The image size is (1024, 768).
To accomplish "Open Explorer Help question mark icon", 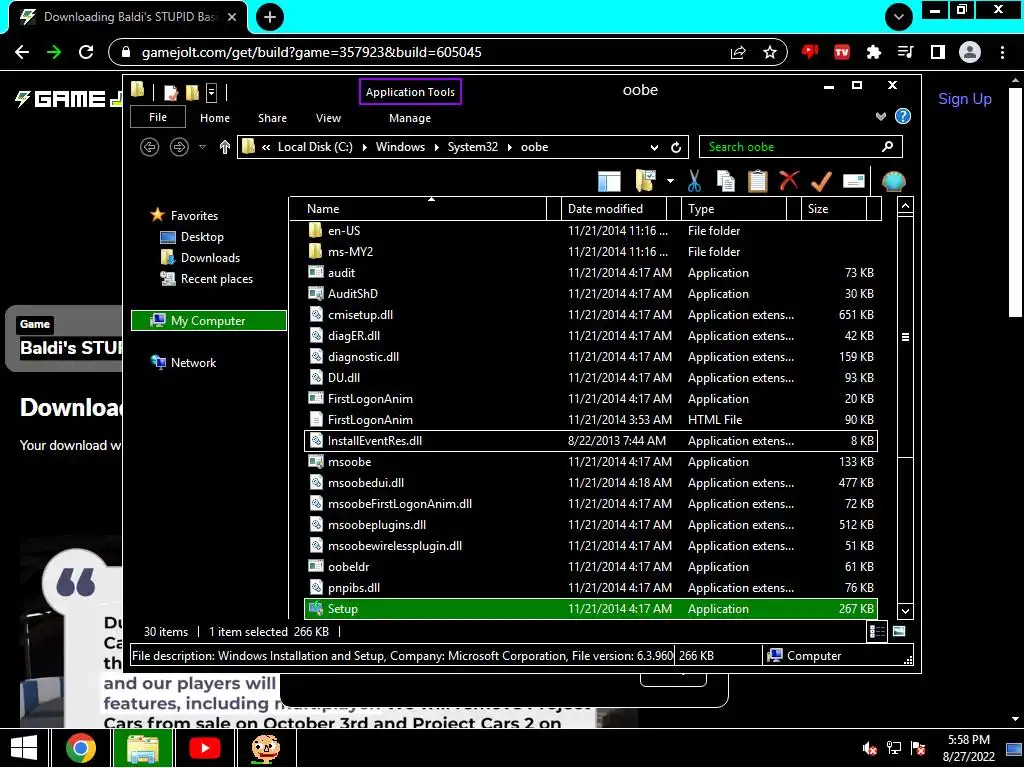I will point(903,116).
